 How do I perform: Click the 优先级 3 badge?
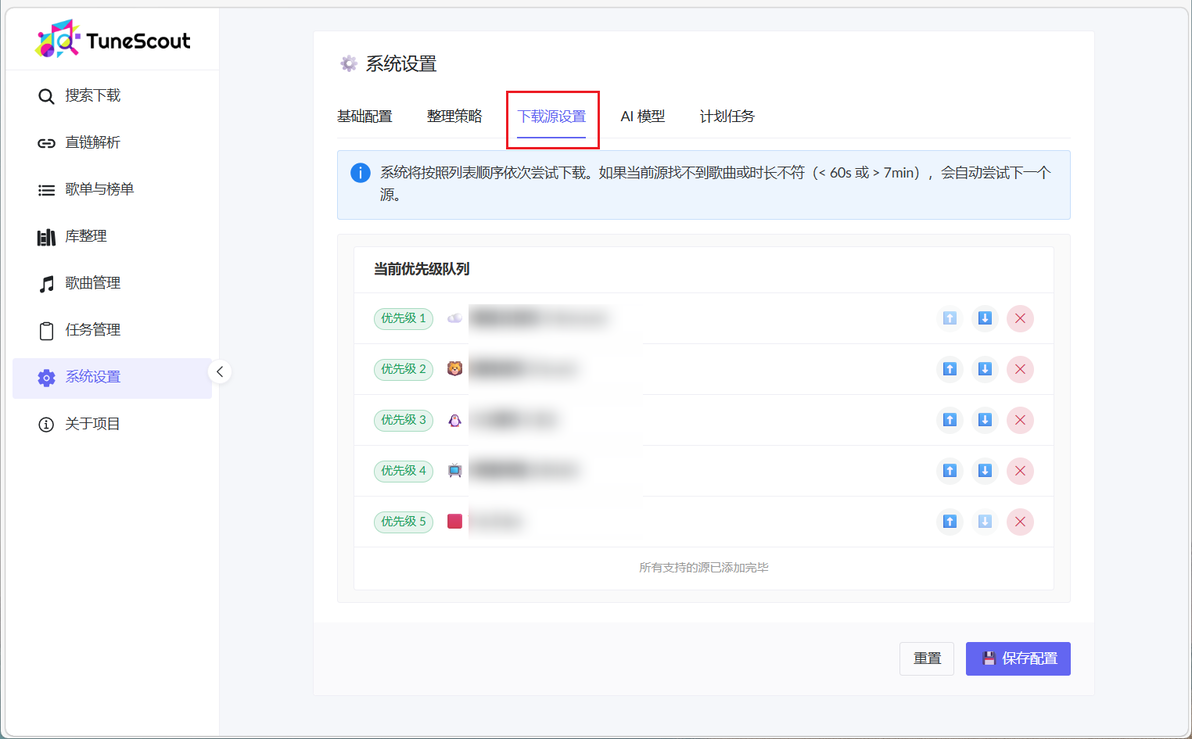404,420
